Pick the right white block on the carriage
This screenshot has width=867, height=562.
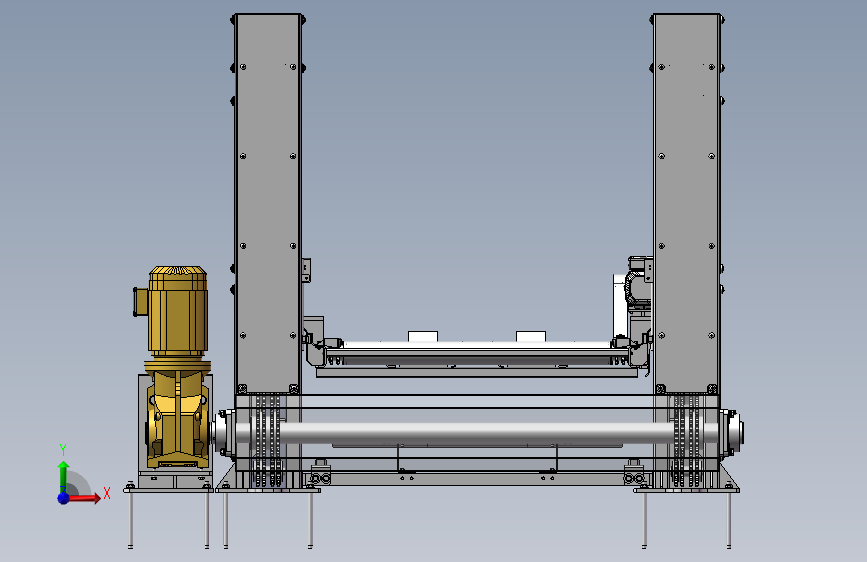coord(531,336)
